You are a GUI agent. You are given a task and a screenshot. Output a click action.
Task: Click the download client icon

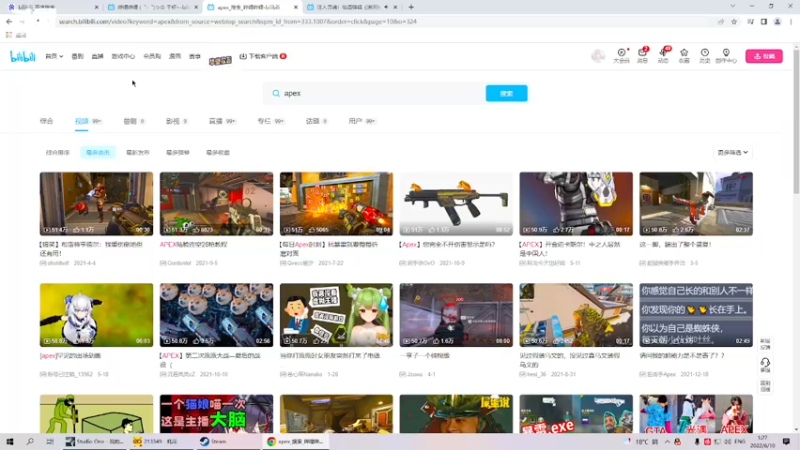tap(243, 56)
